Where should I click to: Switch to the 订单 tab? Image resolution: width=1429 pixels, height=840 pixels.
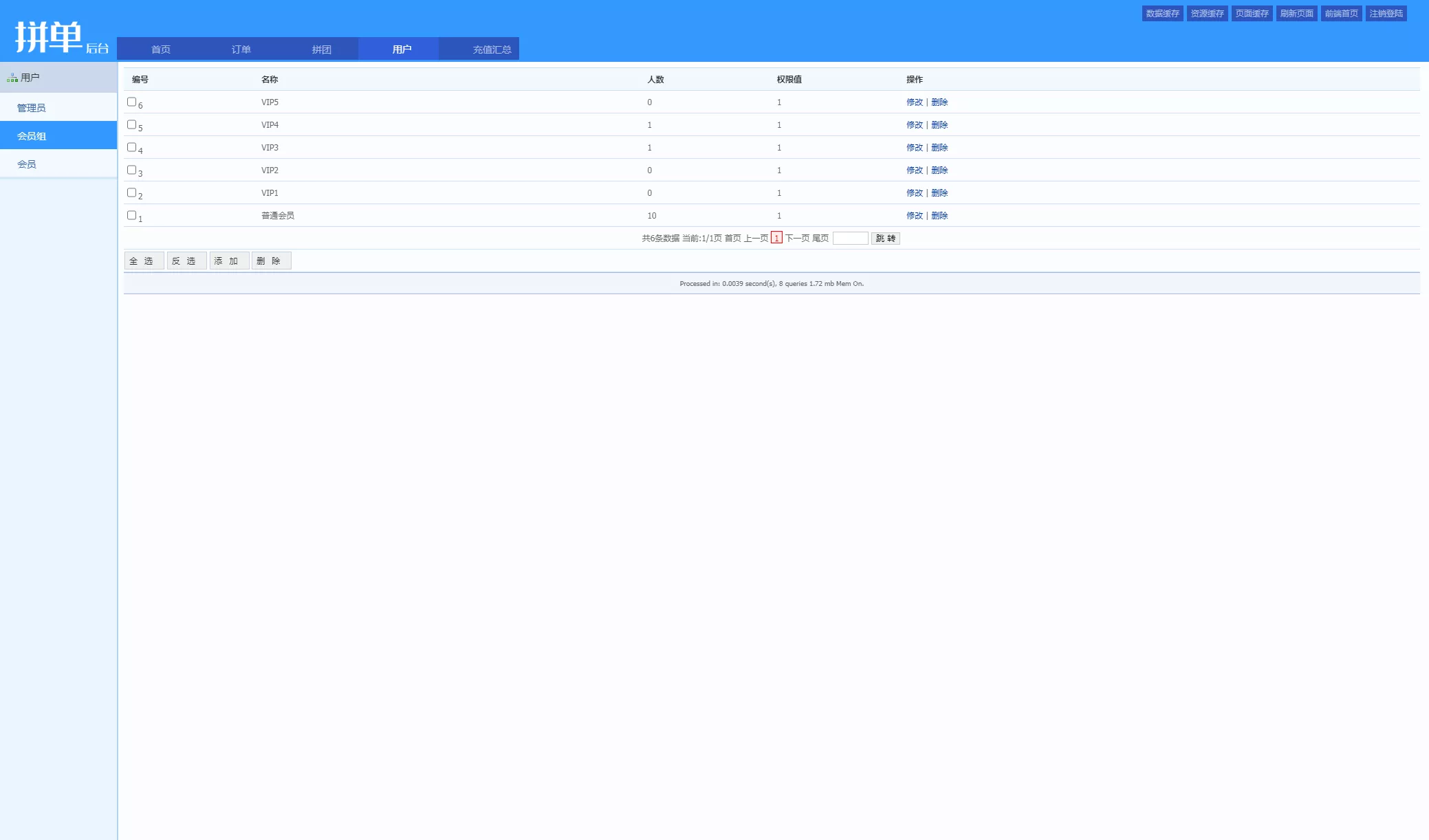[x=241, y=49]
